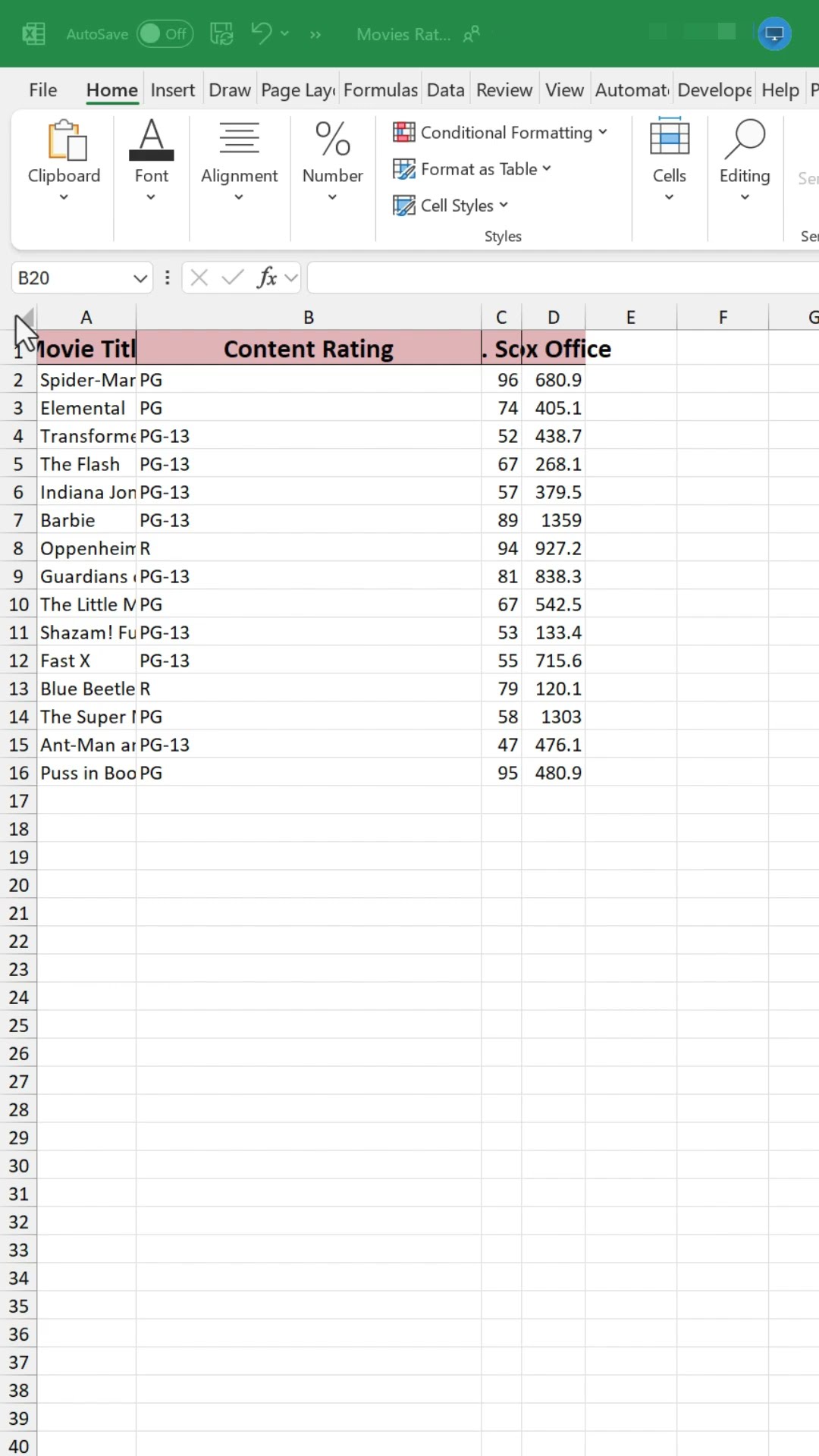Screen dimensions: 819x1456
Task: Go to the Data tab
Action: (x=446, y=90)
